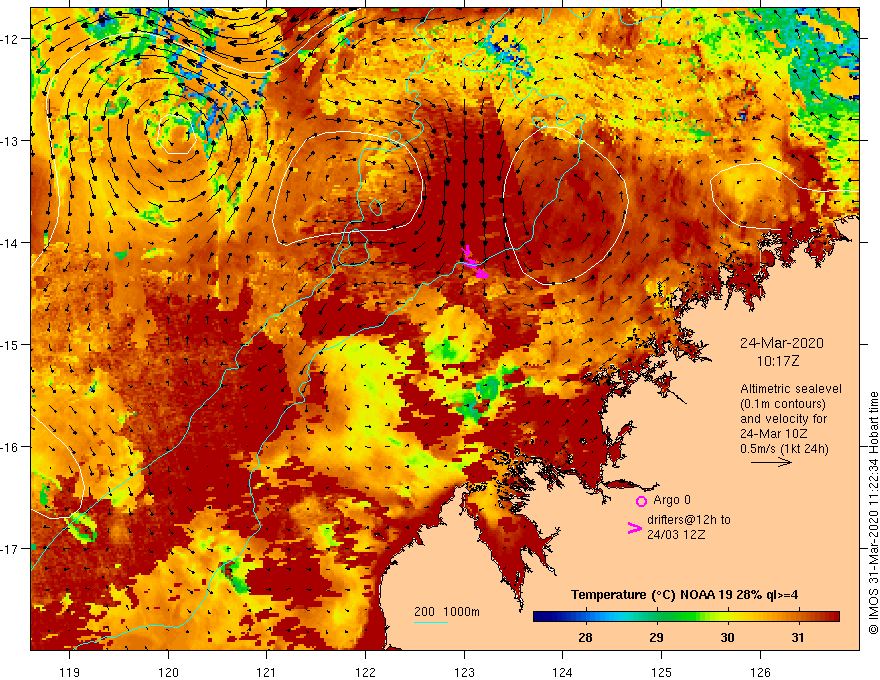Click the magenta drifter arrowhead in legend
This screenshot has height=680, width=880.
pos(634,527)
